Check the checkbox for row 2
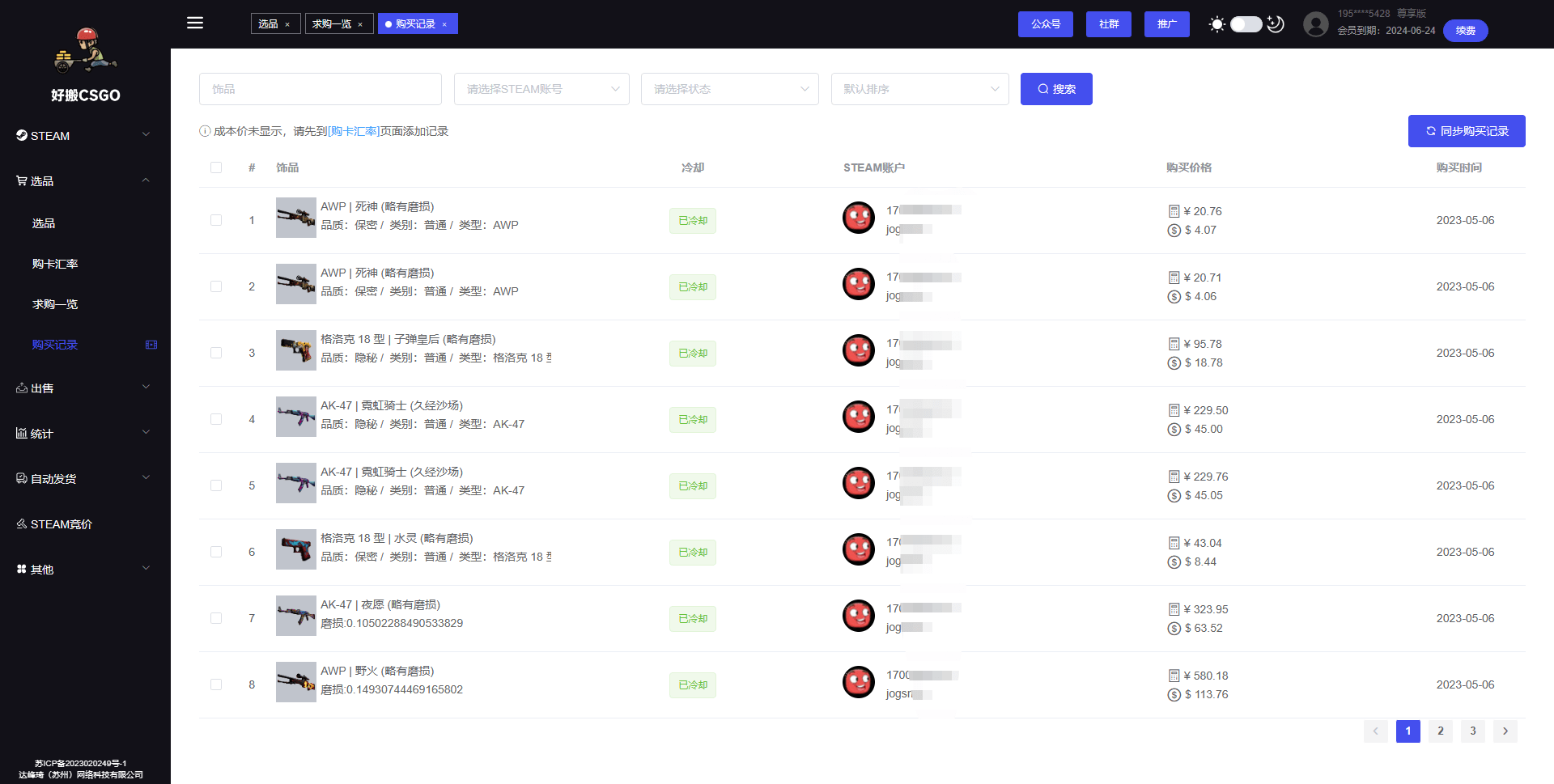This screenshot has height=784, width=1554. [216, 286]
